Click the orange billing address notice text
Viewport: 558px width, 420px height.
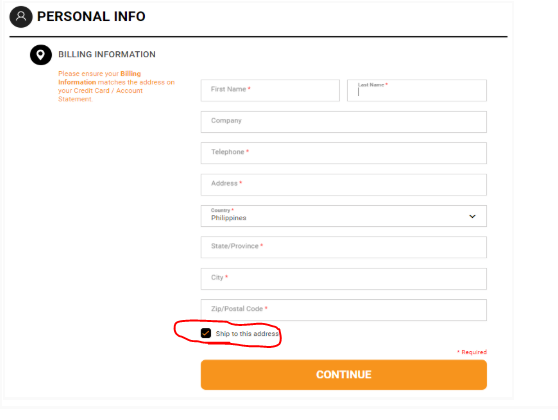[116, 86]
